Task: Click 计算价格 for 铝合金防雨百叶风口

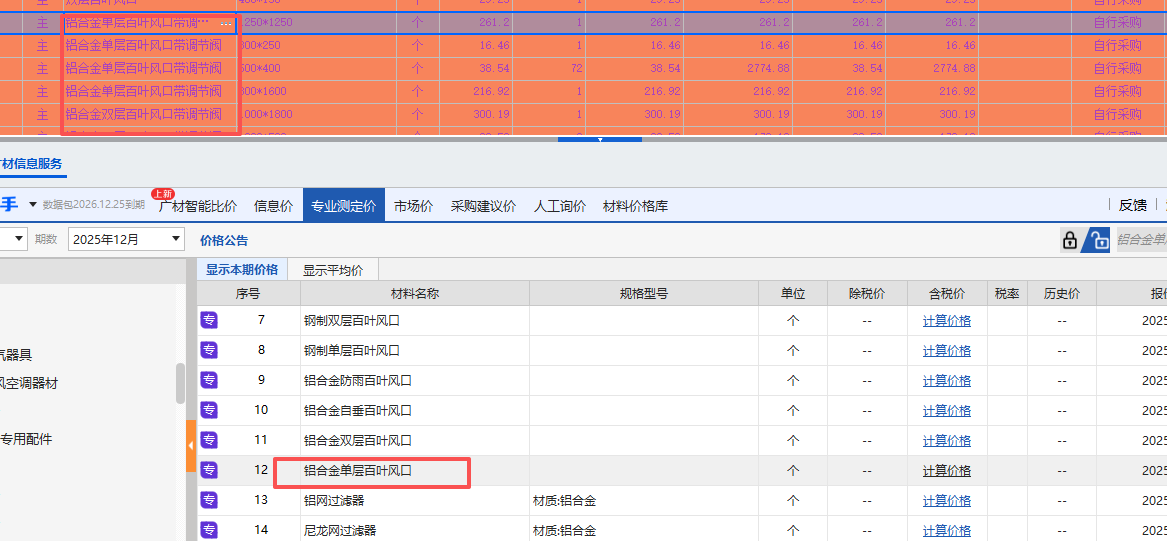Action: tap(947, 380)
